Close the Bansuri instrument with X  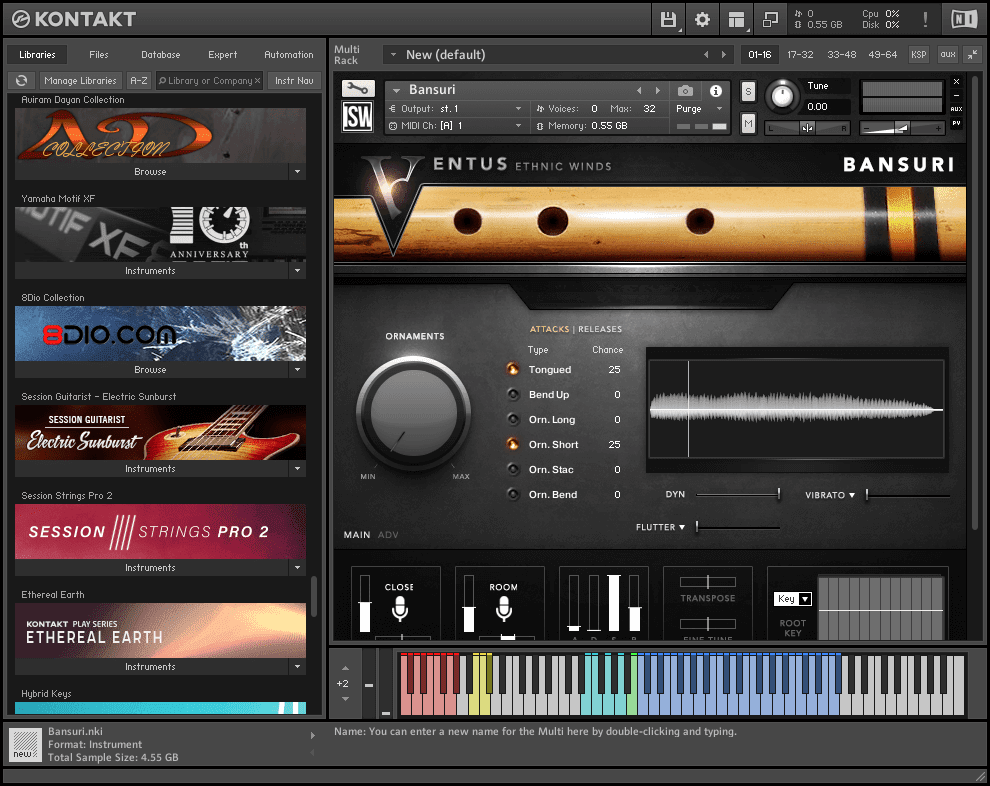(x=956, y=82)
